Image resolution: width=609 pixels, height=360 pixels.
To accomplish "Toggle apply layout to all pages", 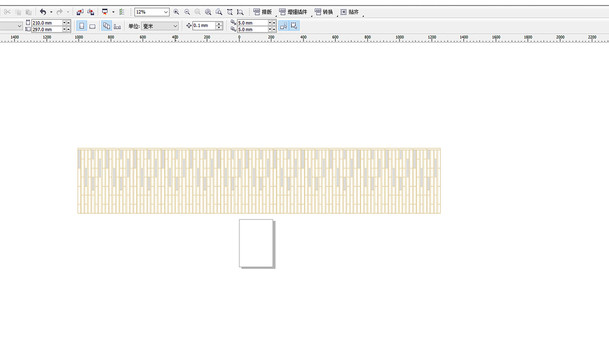I will [106, 26].
